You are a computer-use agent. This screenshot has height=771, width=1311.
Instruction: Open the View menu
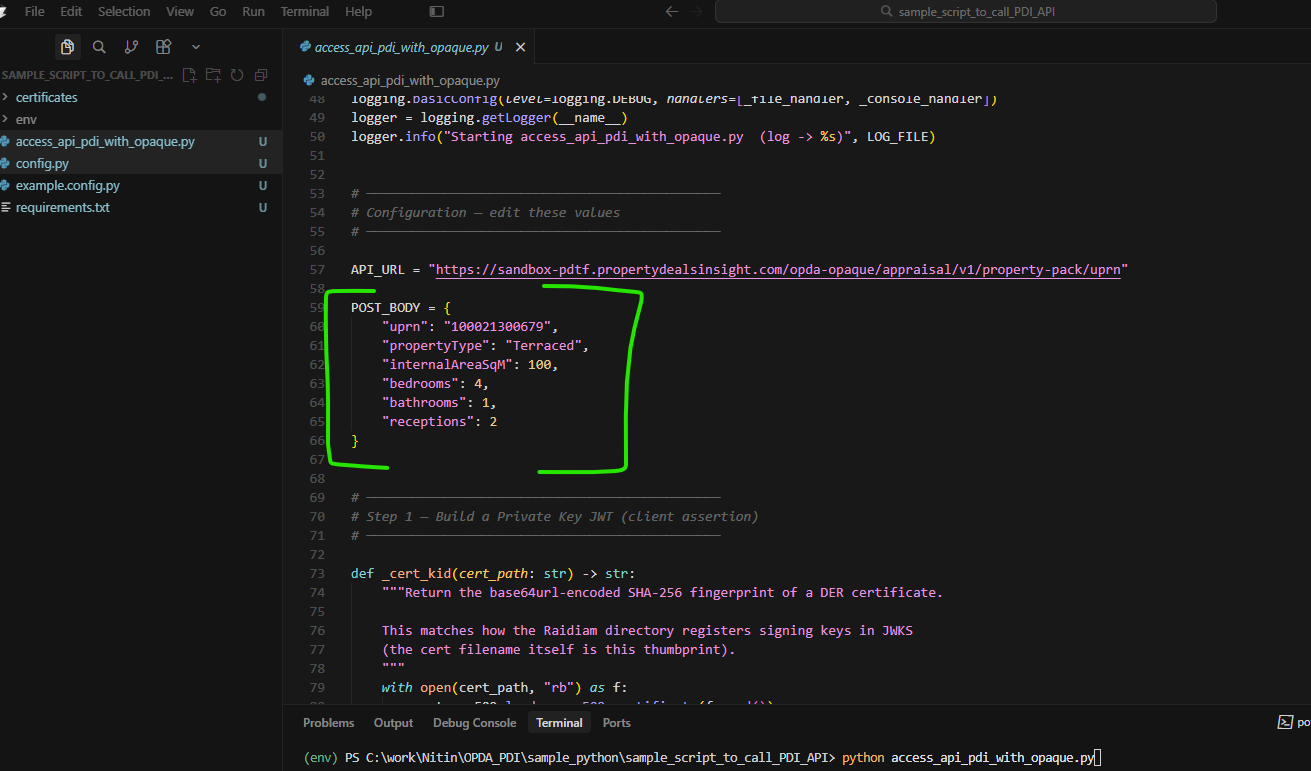[180, 12]
